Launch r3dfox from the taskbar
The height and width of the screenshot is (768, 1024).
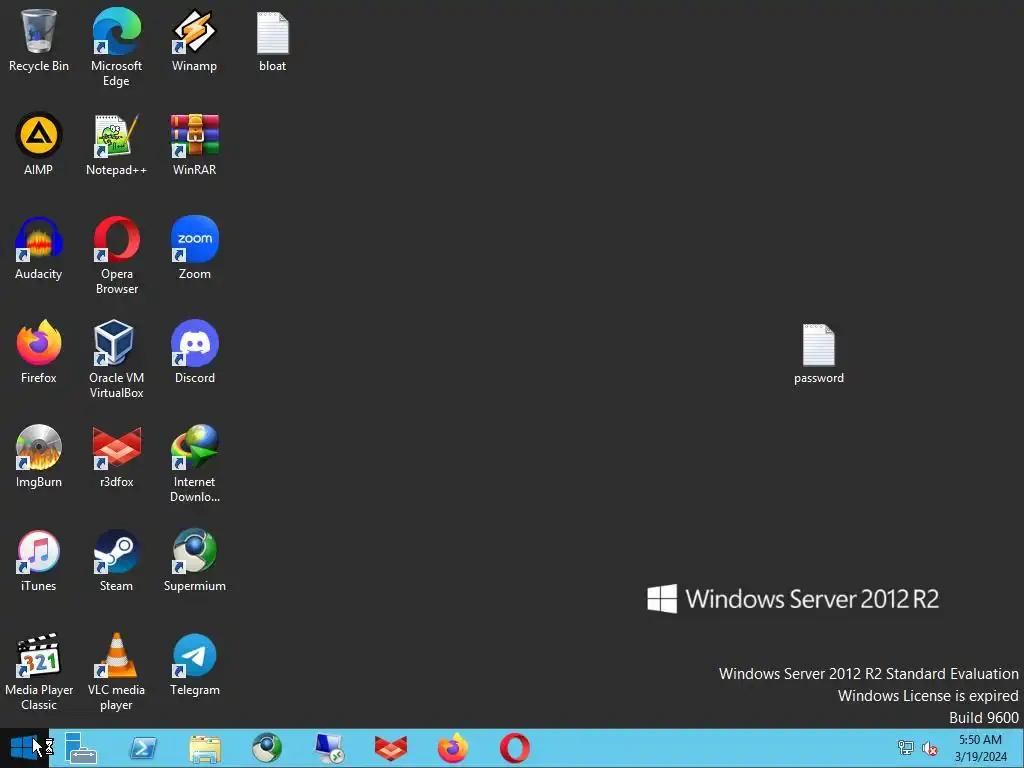coord(391,748)
